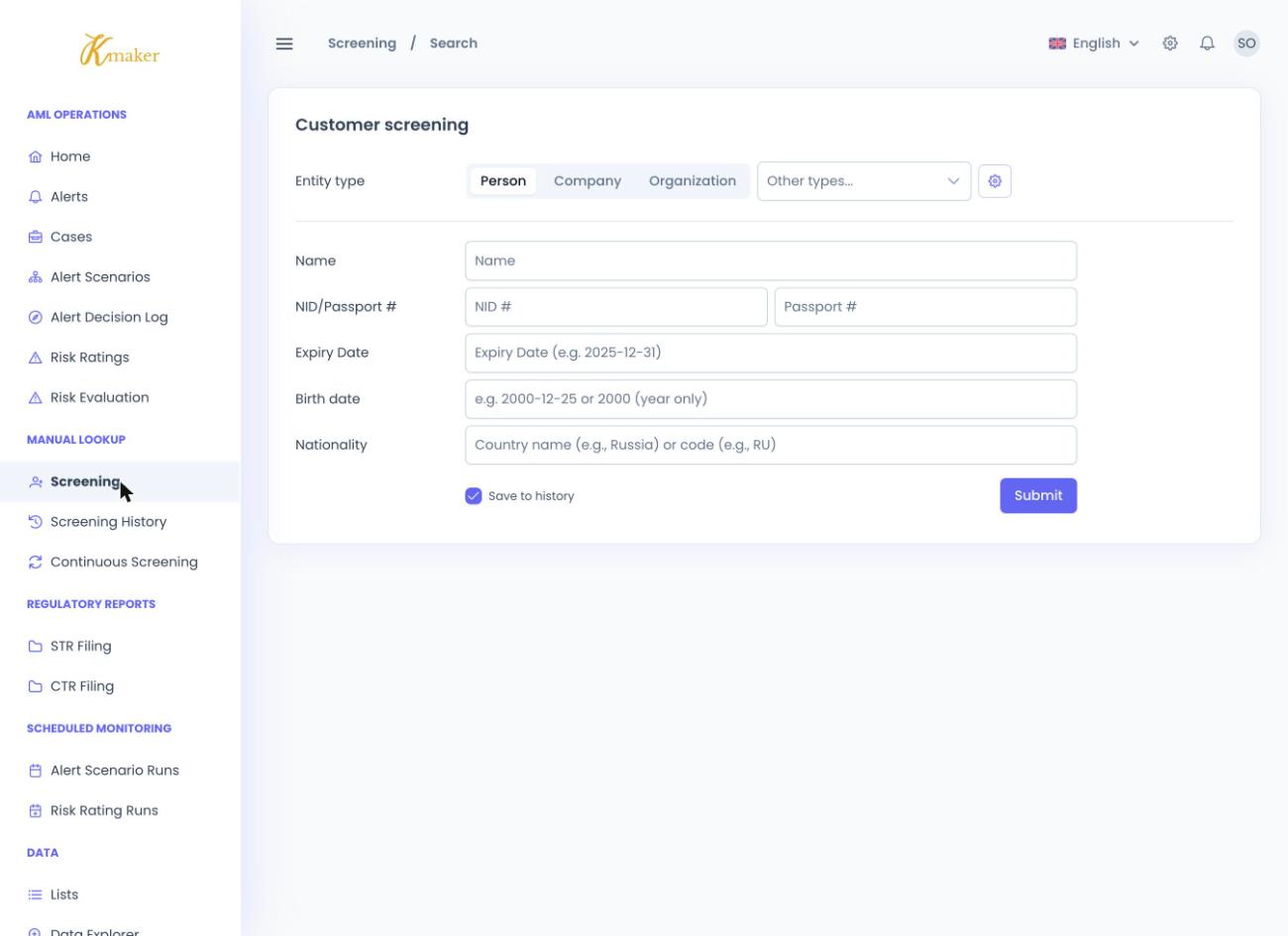
Task: Click the CTR Filing folder icon
Action: click(36, 686)
